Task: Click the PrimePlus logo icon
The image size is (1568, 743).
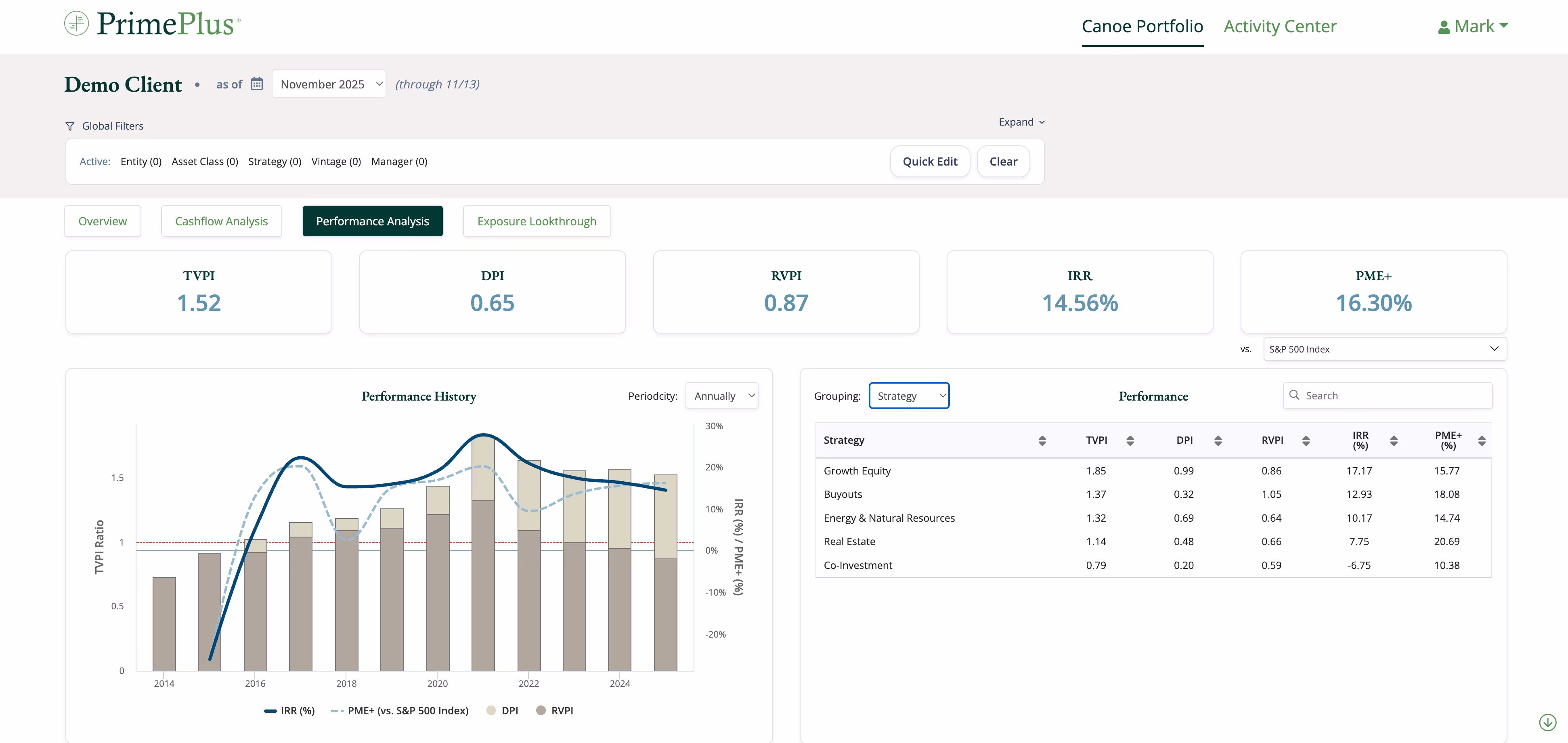Action: pos(76,24)
